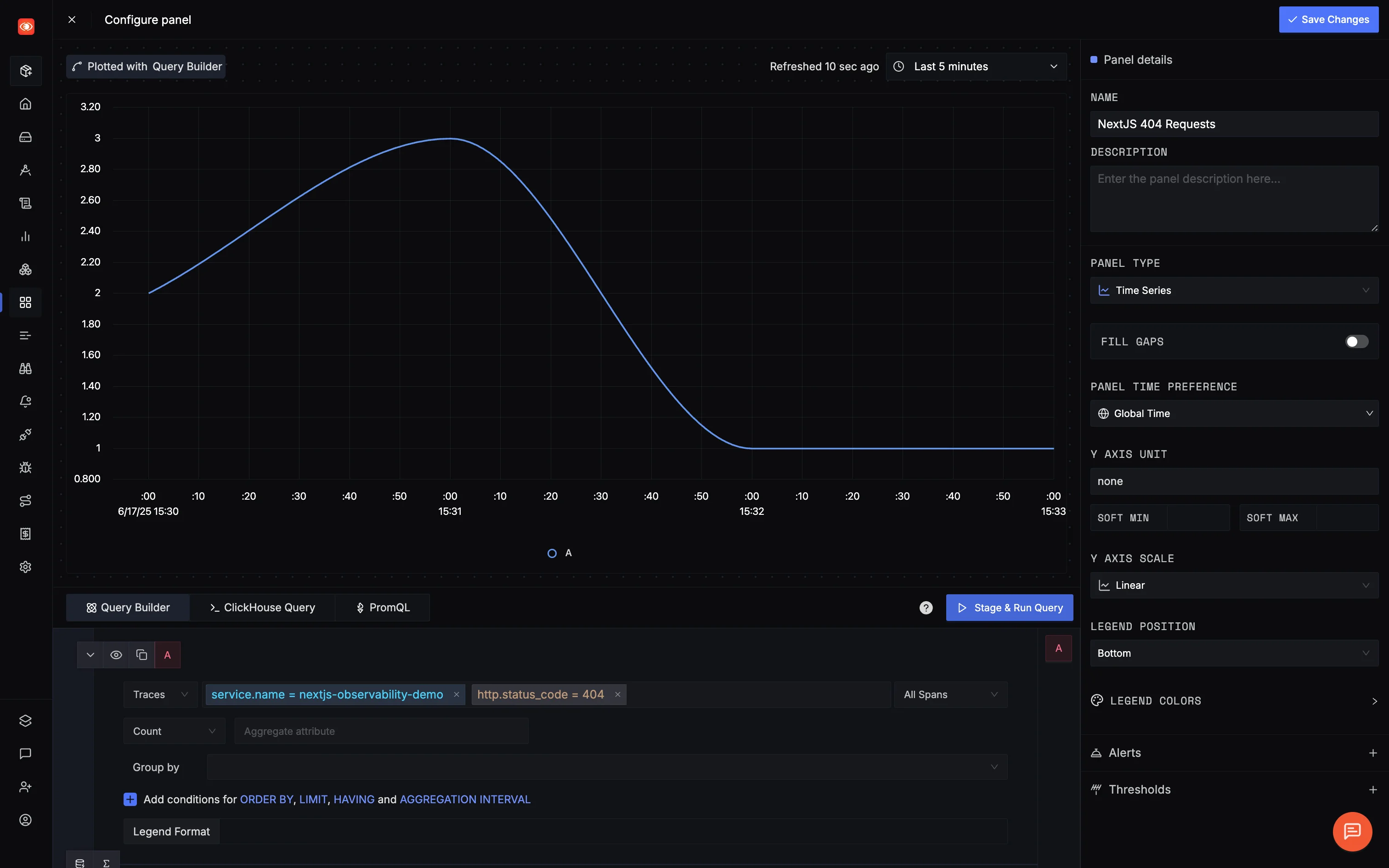Clone query A with copy icon

pos(142,655)
